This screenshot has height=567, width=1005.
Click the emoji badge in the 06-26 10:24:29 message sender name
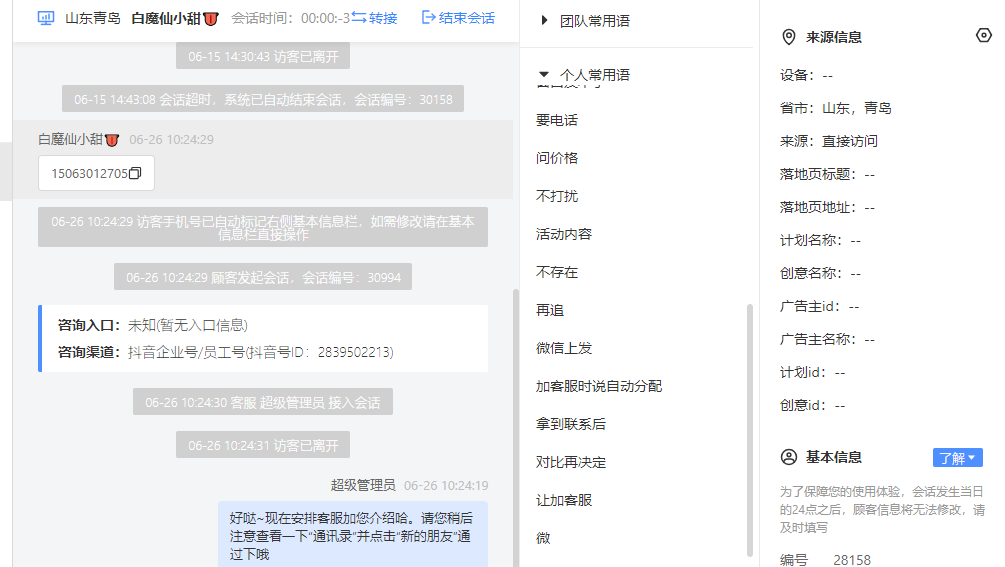112,140
